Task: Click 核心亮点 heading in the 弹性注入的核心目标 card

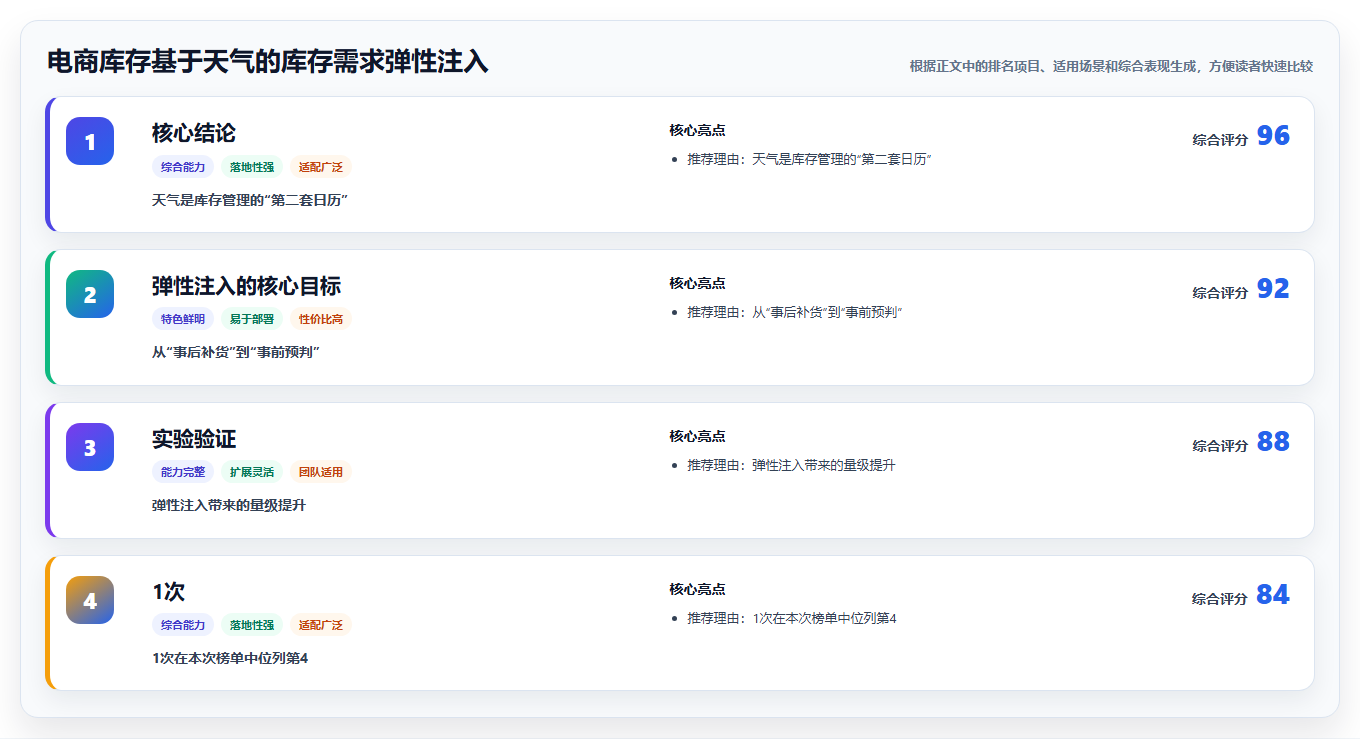Action: pyautogui.click(x=697, y=283)
